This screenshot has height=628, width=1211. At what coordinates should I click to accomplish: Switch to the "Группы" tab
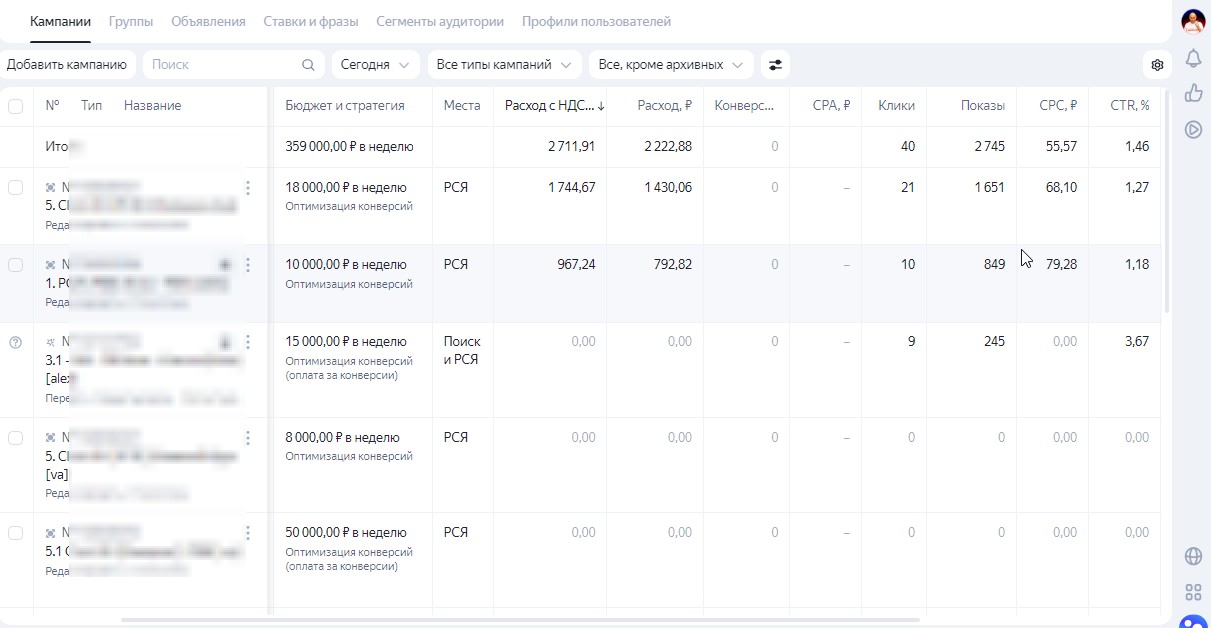point(131,21)
